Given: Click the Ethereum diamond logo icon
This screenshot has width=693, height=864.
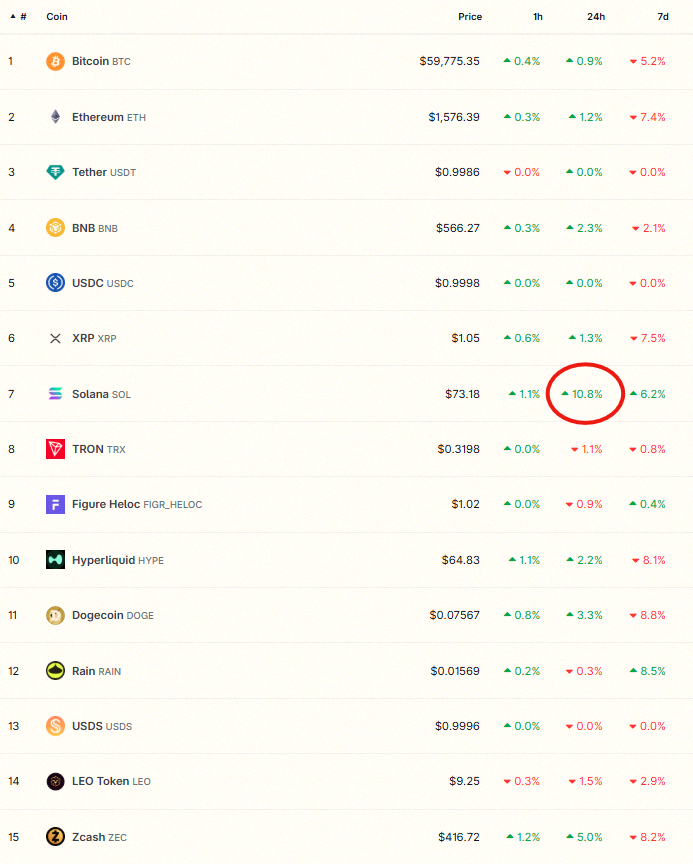Looking at the screenshot, I should (x=55, y=117).
